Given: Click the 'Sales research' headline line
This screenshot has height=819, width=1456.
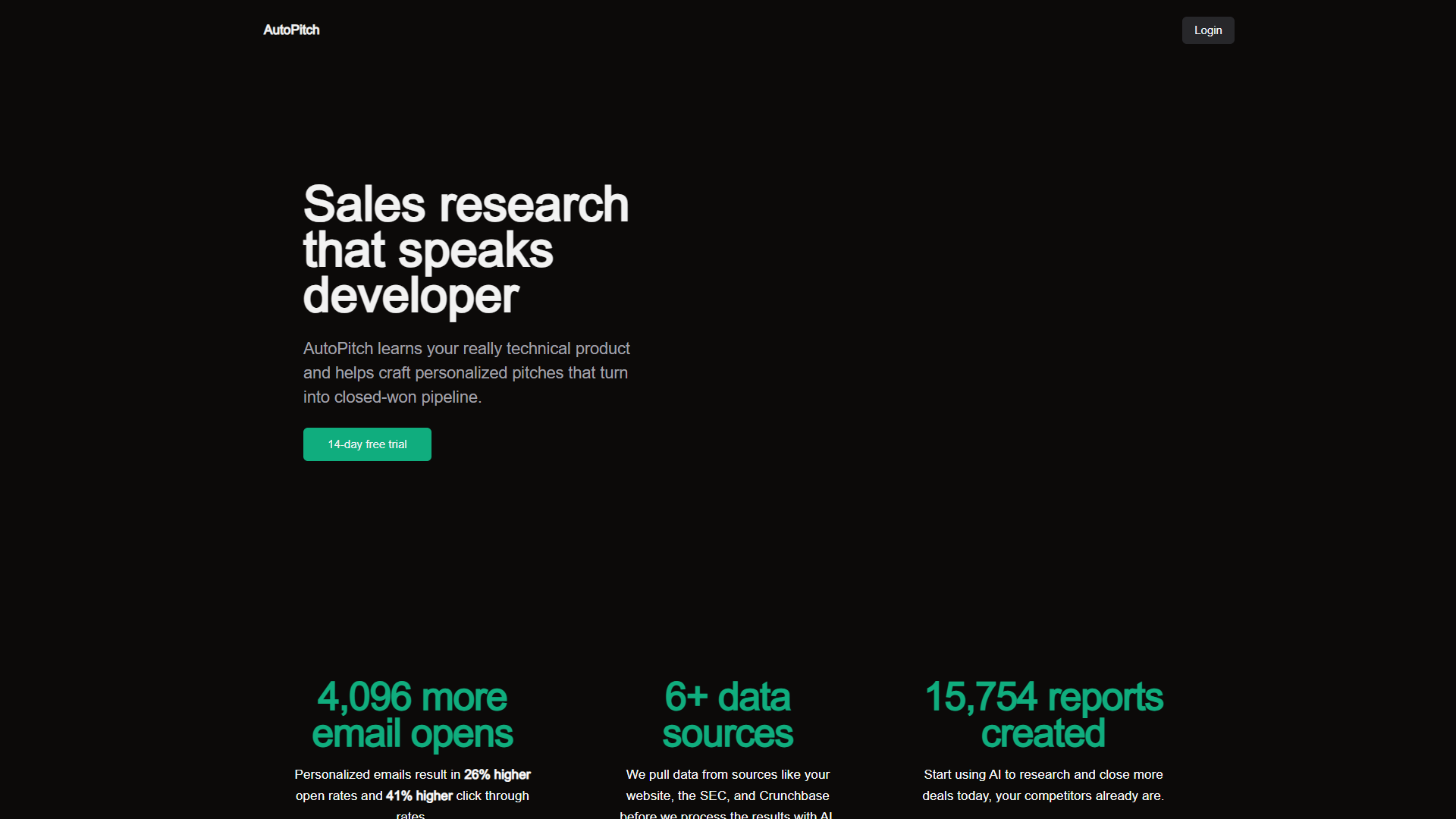Looking at the screenshot, I should point(466,204).
